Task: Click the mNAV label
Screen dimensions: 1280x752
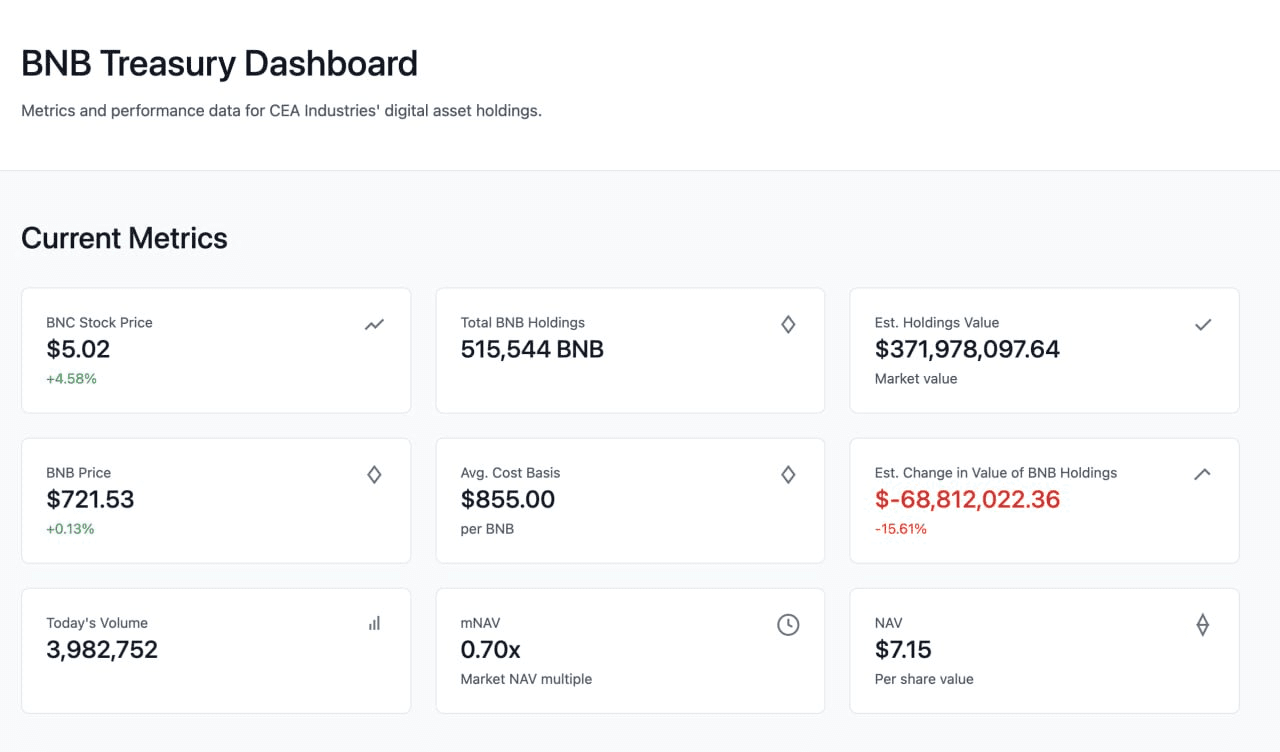Action: tap(481, 623)
